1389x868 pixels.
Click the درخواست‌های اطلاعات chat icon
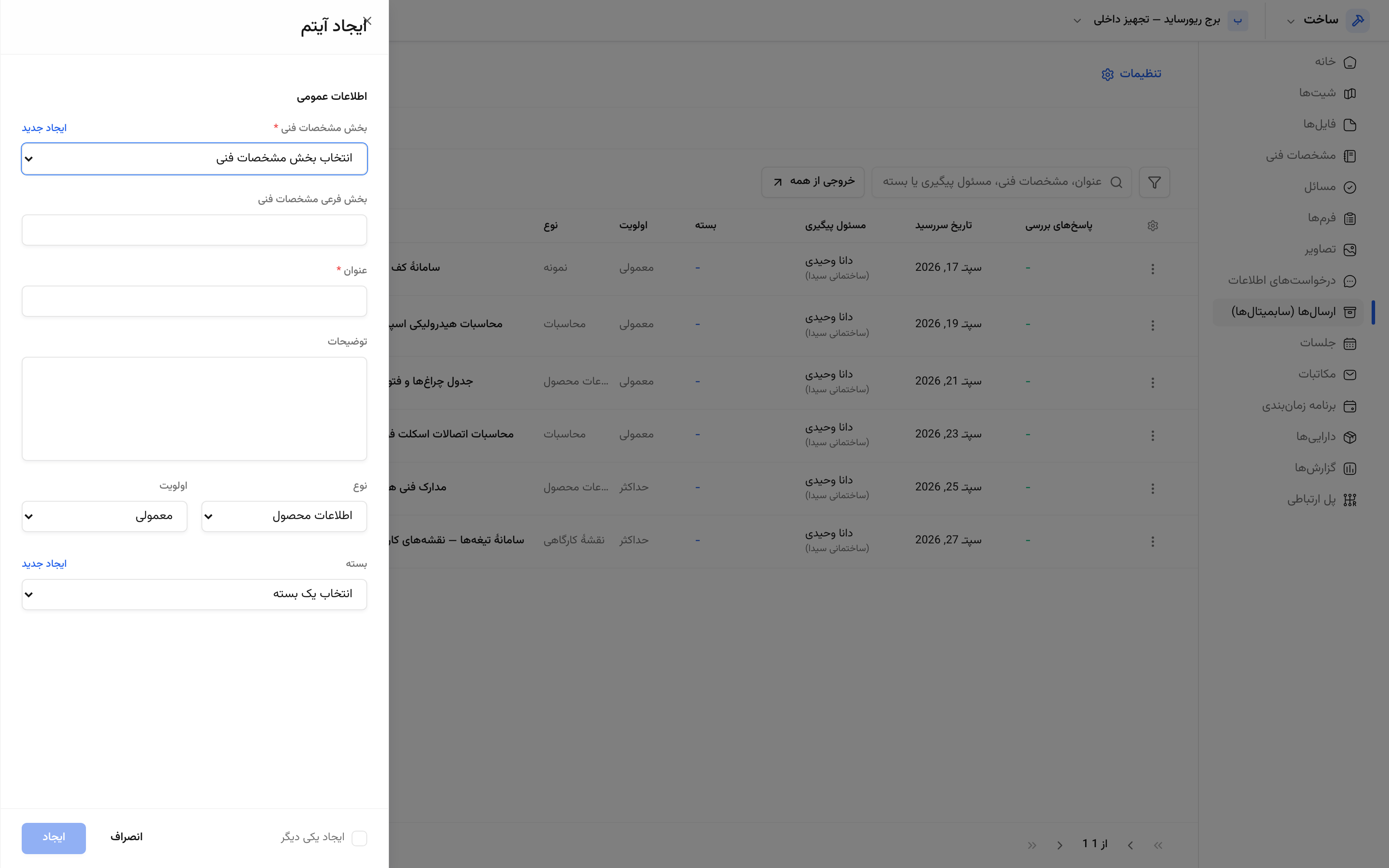pos(1350,281)
